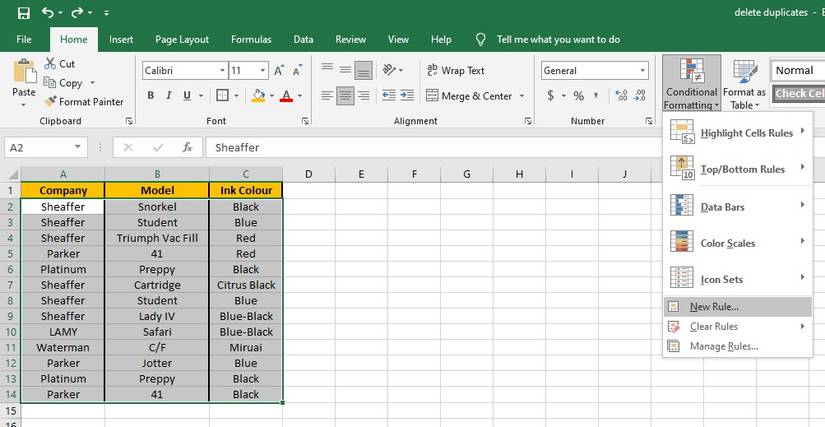Align text right

[x=364, y=96]
